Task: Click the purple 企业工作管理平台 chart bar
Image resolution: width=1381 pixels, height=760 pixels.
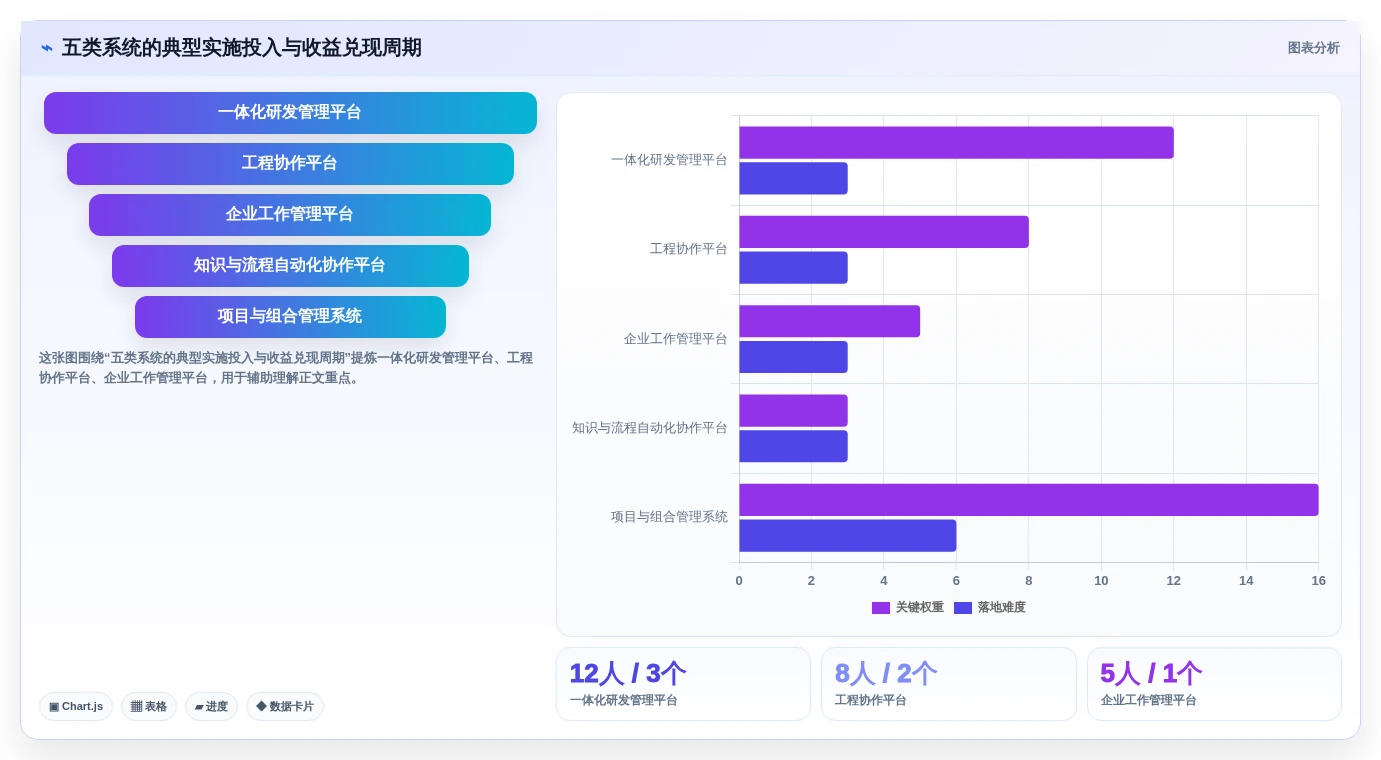Action: (x=829, y=322)
